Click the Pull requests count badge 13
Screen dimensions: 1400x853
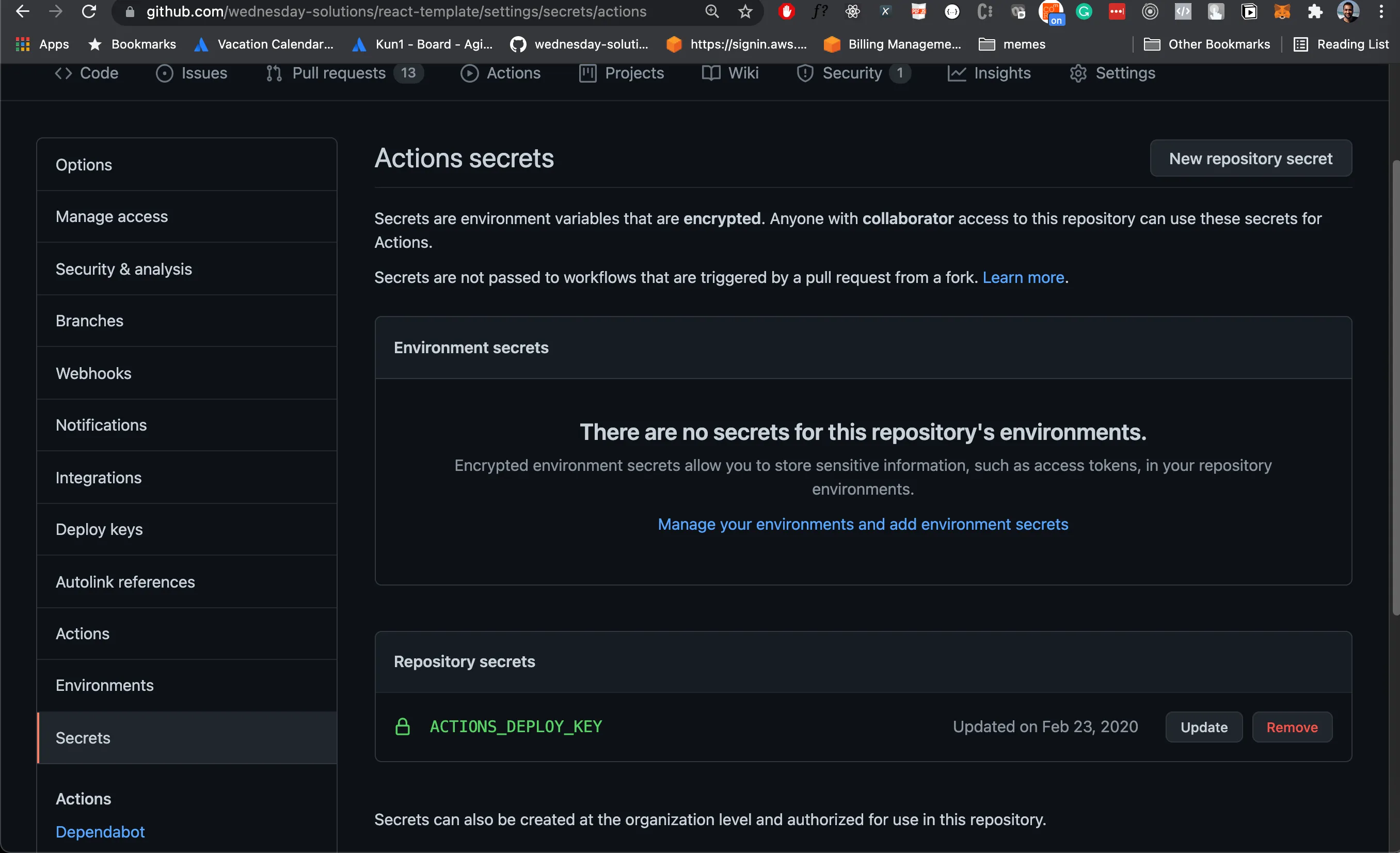(408, 73)
